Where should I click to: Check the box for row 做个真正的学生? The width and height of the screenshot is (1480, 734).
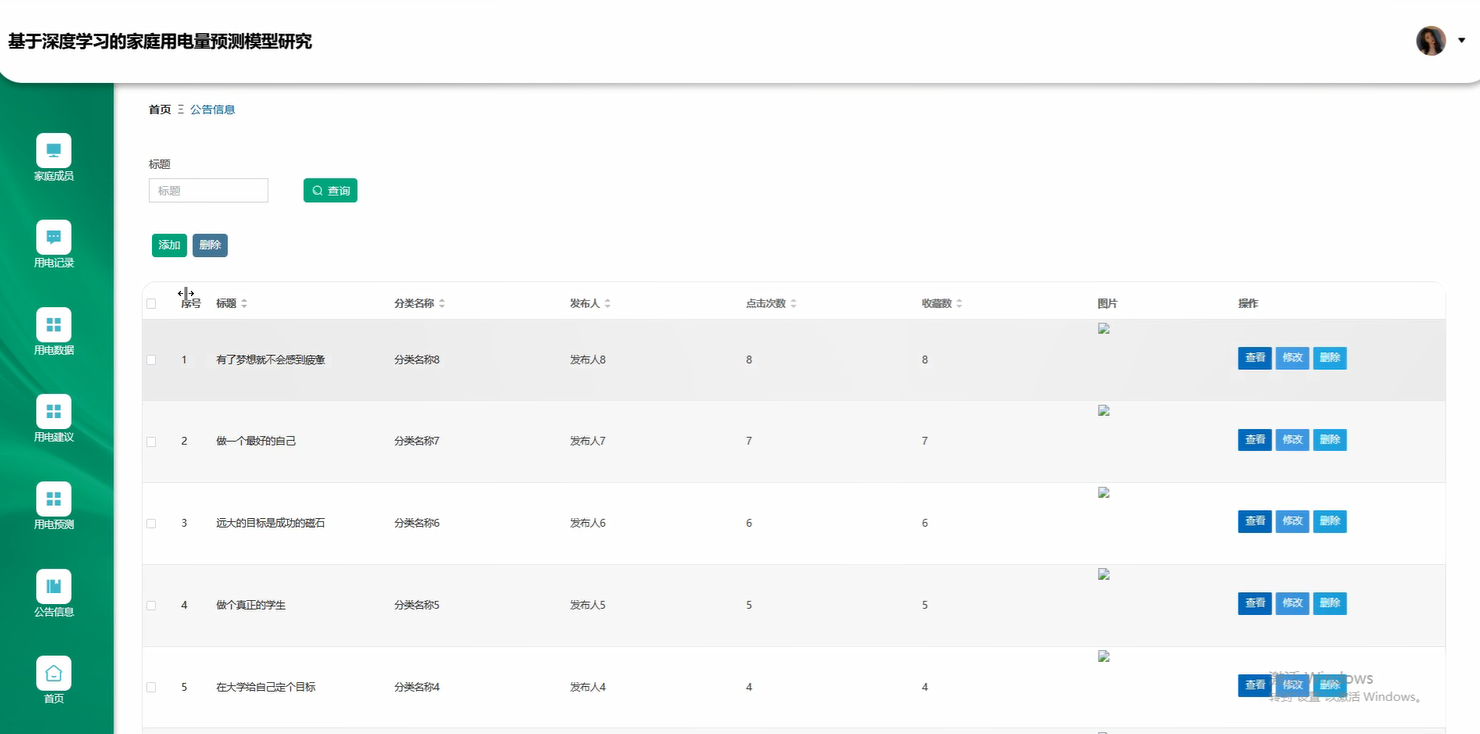coord(151,605)
